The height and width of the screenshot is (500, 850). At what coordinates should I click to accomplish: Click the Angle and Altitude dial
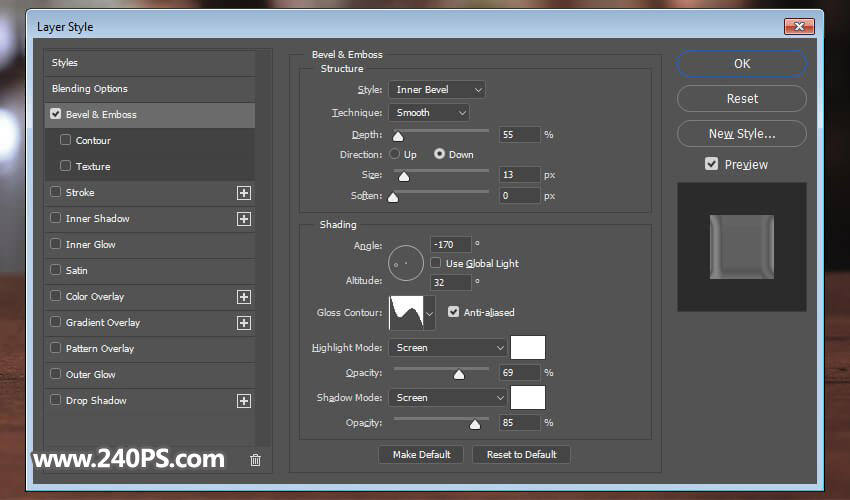(406, 263)
